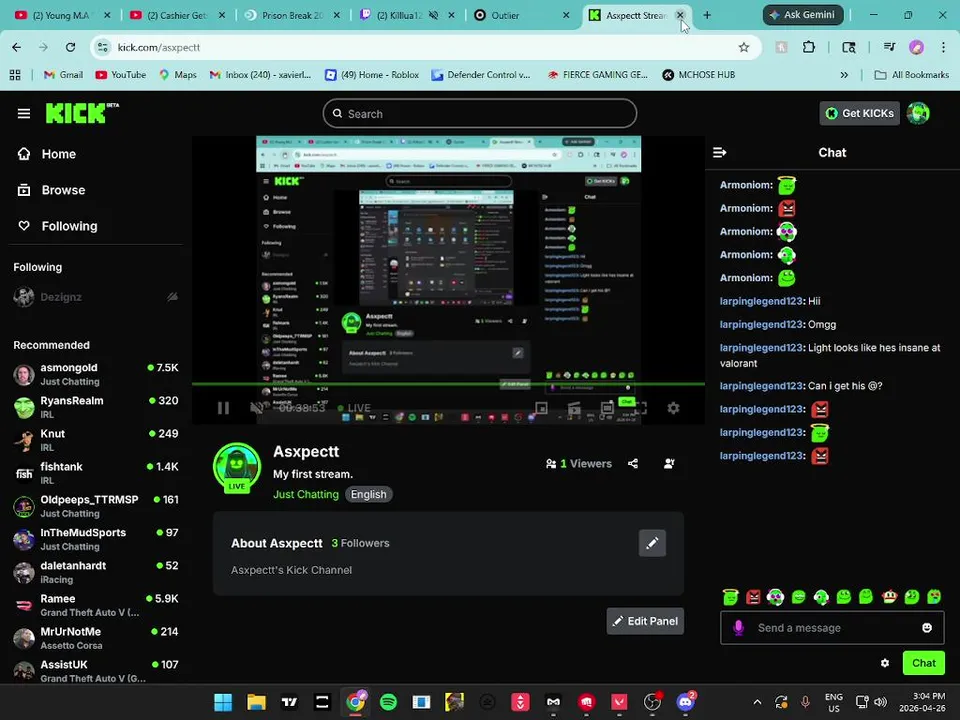Open the MrUrNotMe channel
Image resolution: width=960 pixels, height=720 pixels.
[96, 639]
